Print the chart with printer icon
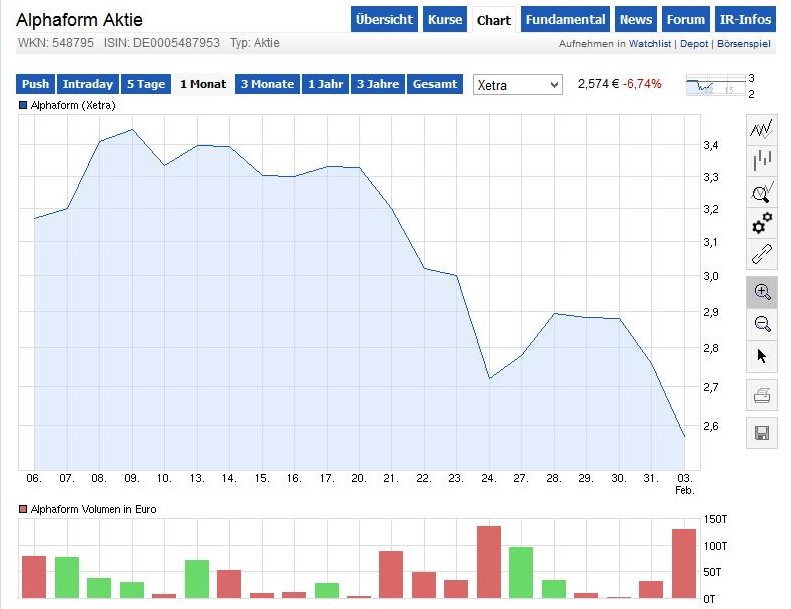This screenshot has width=791, height=609. coord(762,396)
